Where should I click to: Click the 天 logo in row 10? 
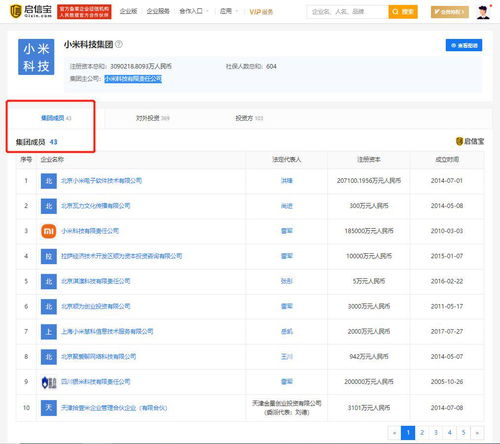tap(49, 408)
